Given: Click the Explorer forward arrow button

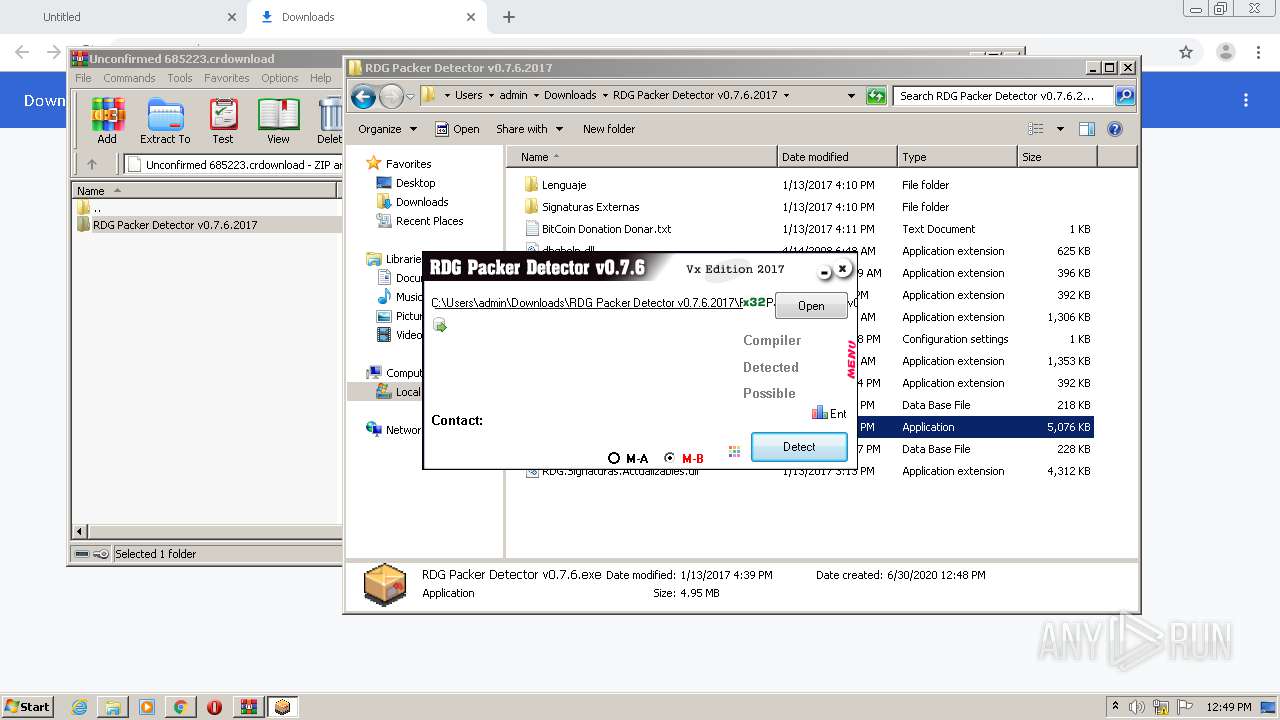Looking at the screenshot, I should point(391,96).
